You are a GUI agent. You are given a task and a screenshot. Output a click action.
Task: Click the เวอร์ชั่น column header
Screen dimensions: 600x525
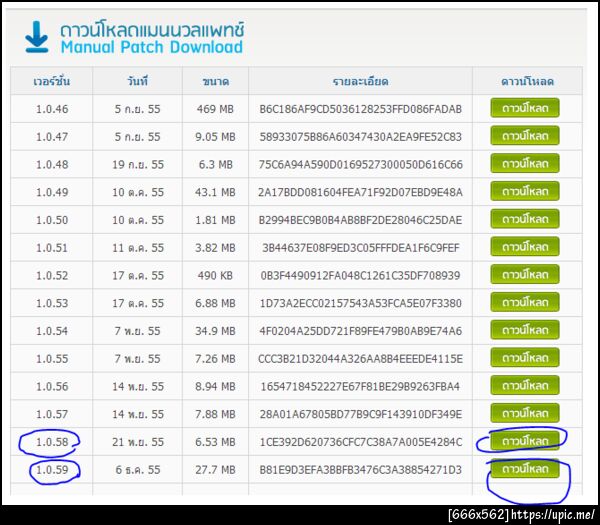[x=52, y=81]
